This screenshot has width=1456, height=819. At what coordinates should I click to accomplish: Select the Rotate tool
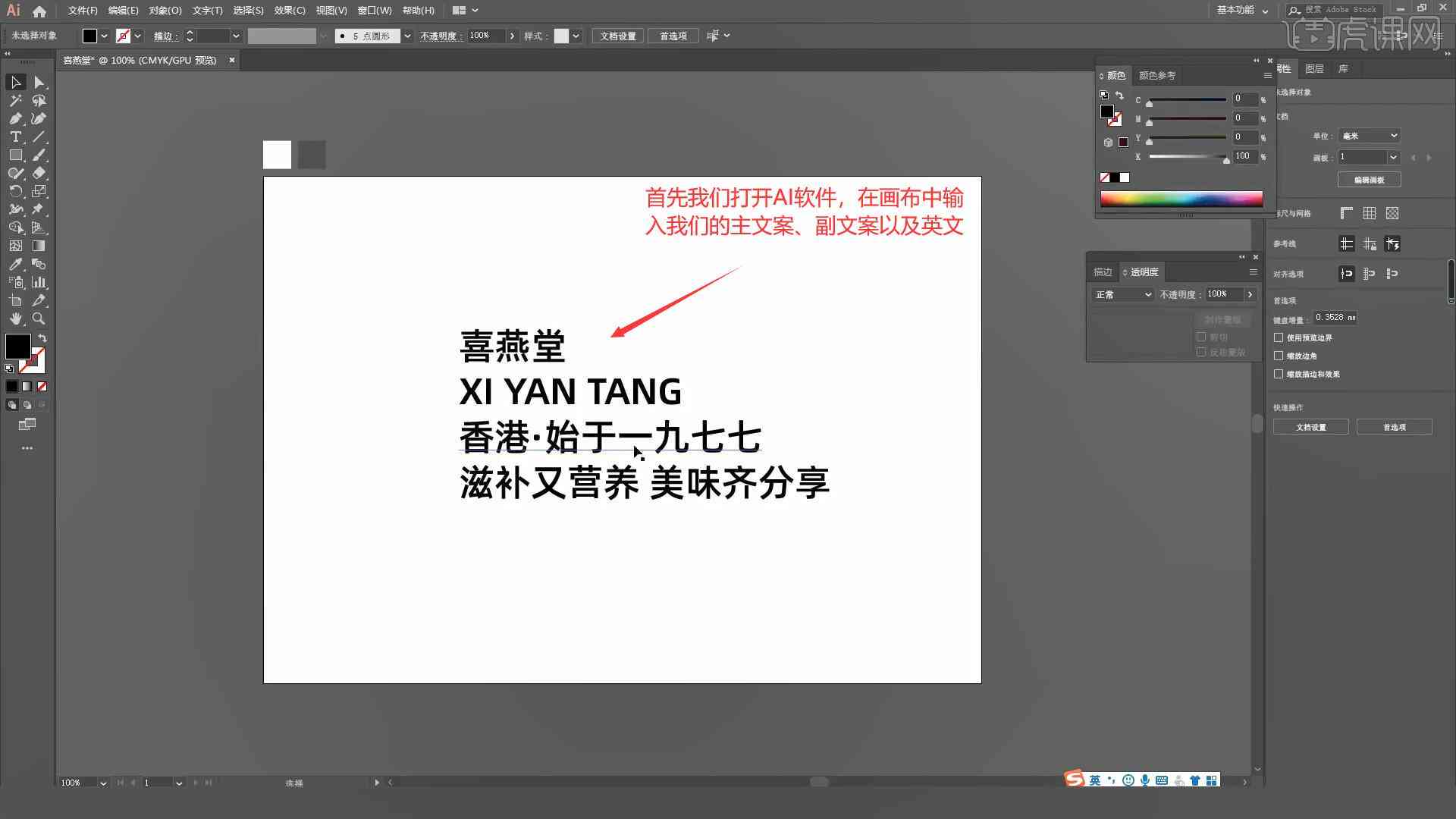click(15, 192)
